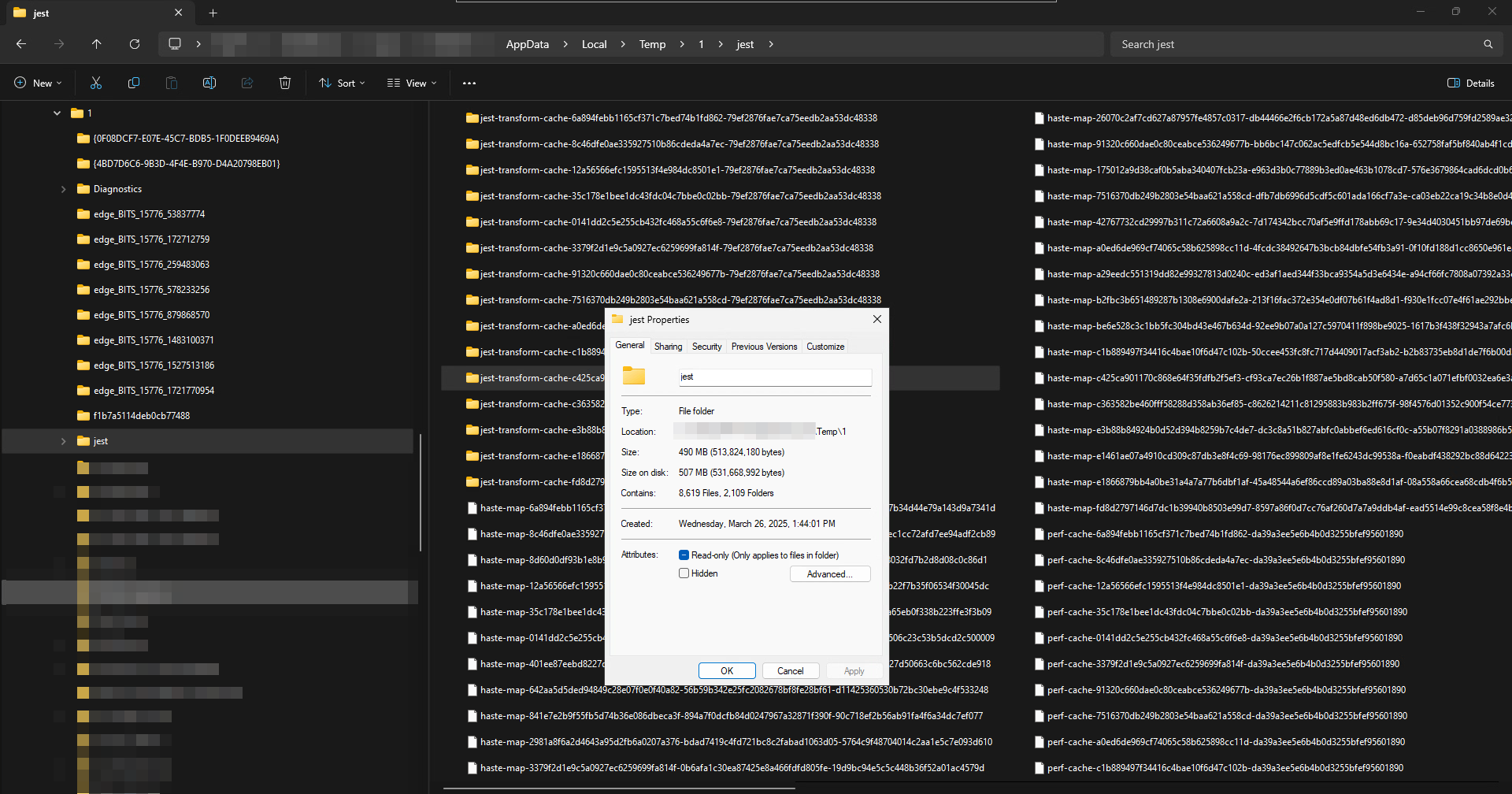This screenshot has height=794, width=1512.
Task: Expand the Diagnostics folder in tree
Action: (x=63, y=189)
